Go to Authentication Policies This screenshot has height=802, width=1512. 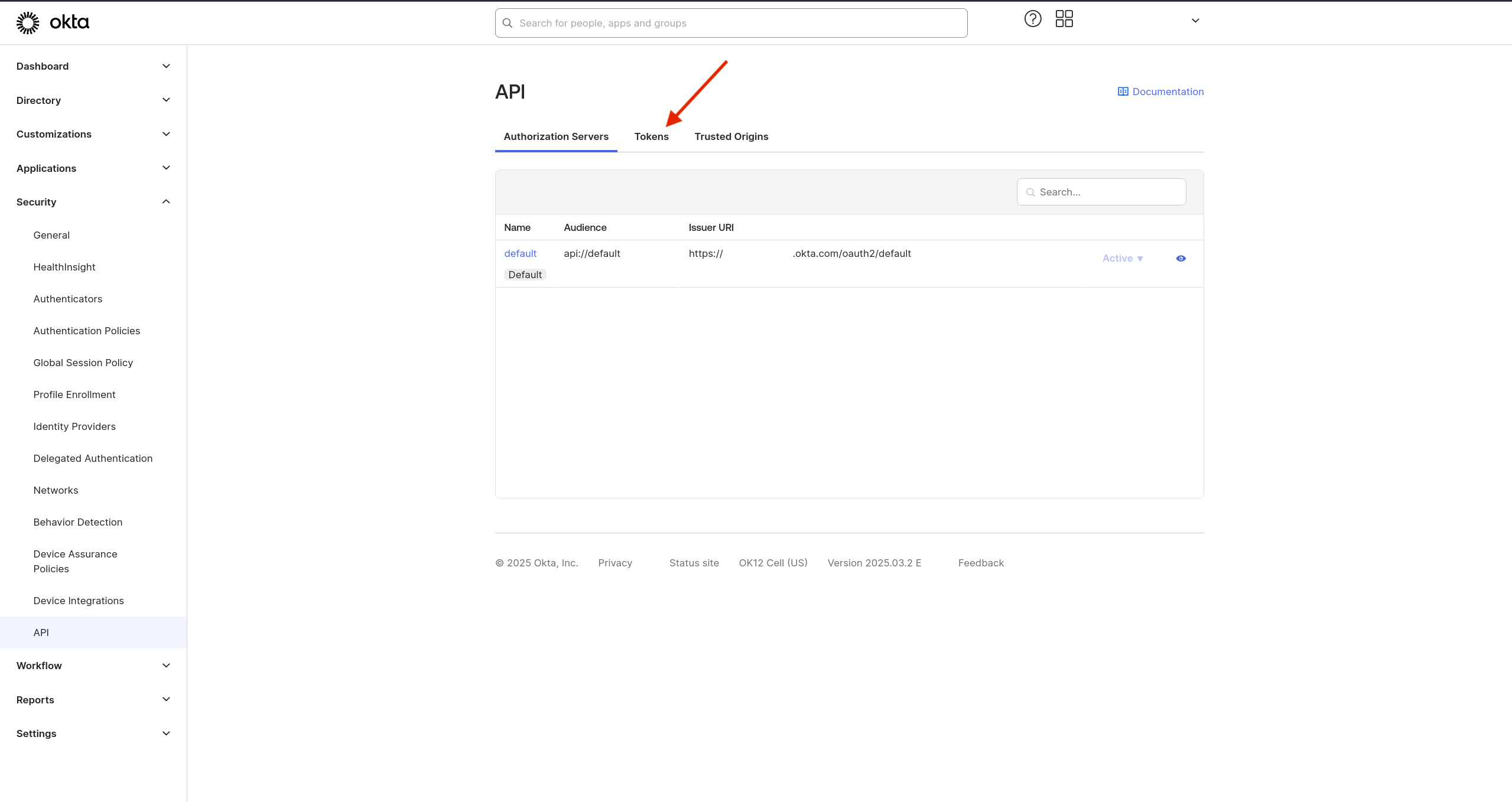click(87, 331)
